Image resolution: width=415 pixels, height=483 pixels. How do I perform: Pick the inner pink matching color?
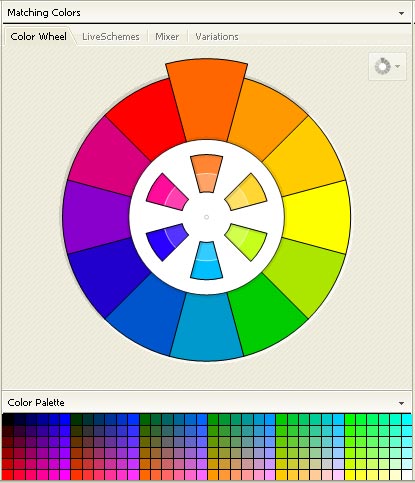click(x=167, y=193)
